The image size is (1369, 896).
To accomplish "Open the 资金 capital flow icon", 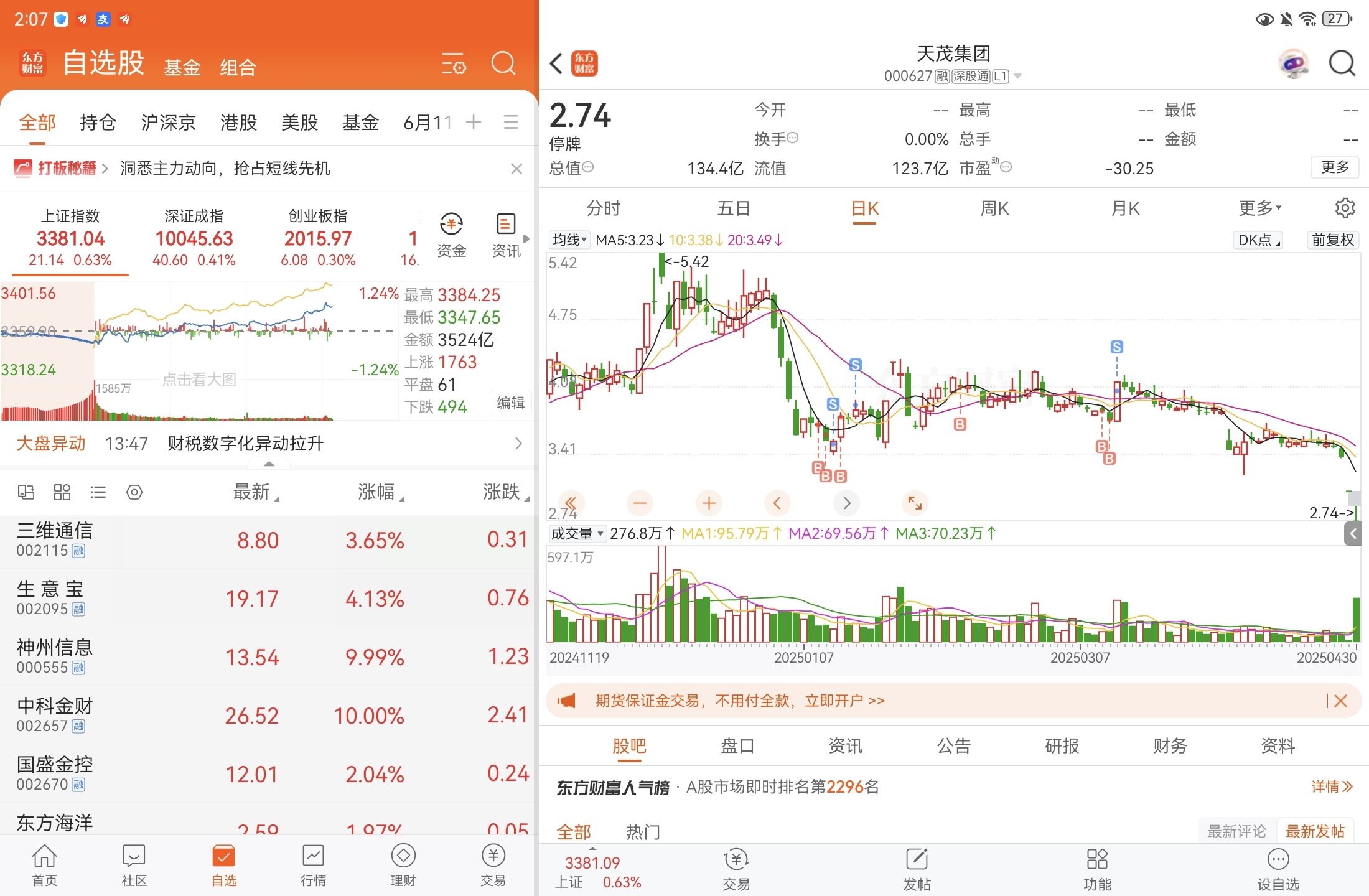I will 451,235.
